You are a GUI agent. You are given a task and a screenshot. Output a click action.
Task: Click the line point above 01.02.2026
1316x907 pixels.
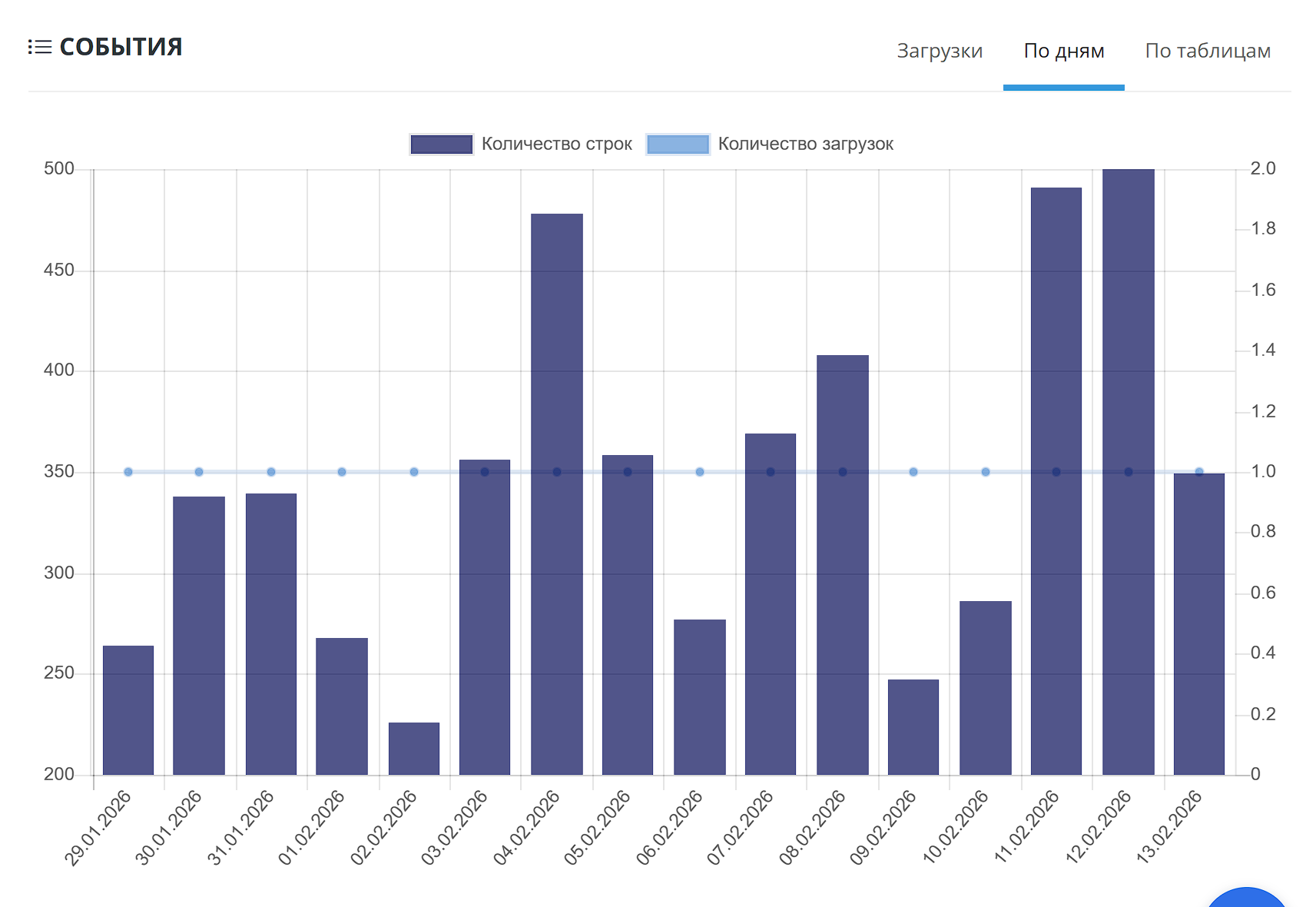point(342,472)
